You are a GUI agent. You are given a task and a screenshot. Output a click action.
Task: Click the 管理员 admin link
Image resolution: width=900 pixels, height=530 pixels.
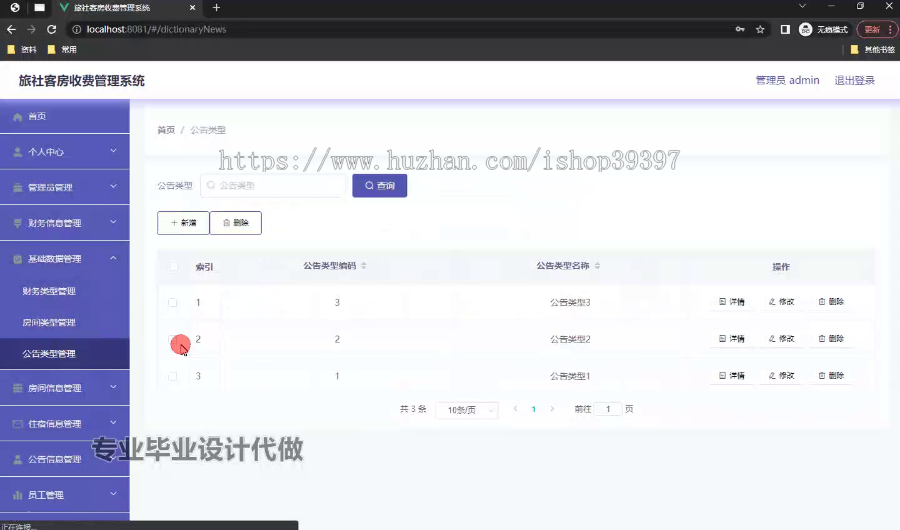click(787, 80)
